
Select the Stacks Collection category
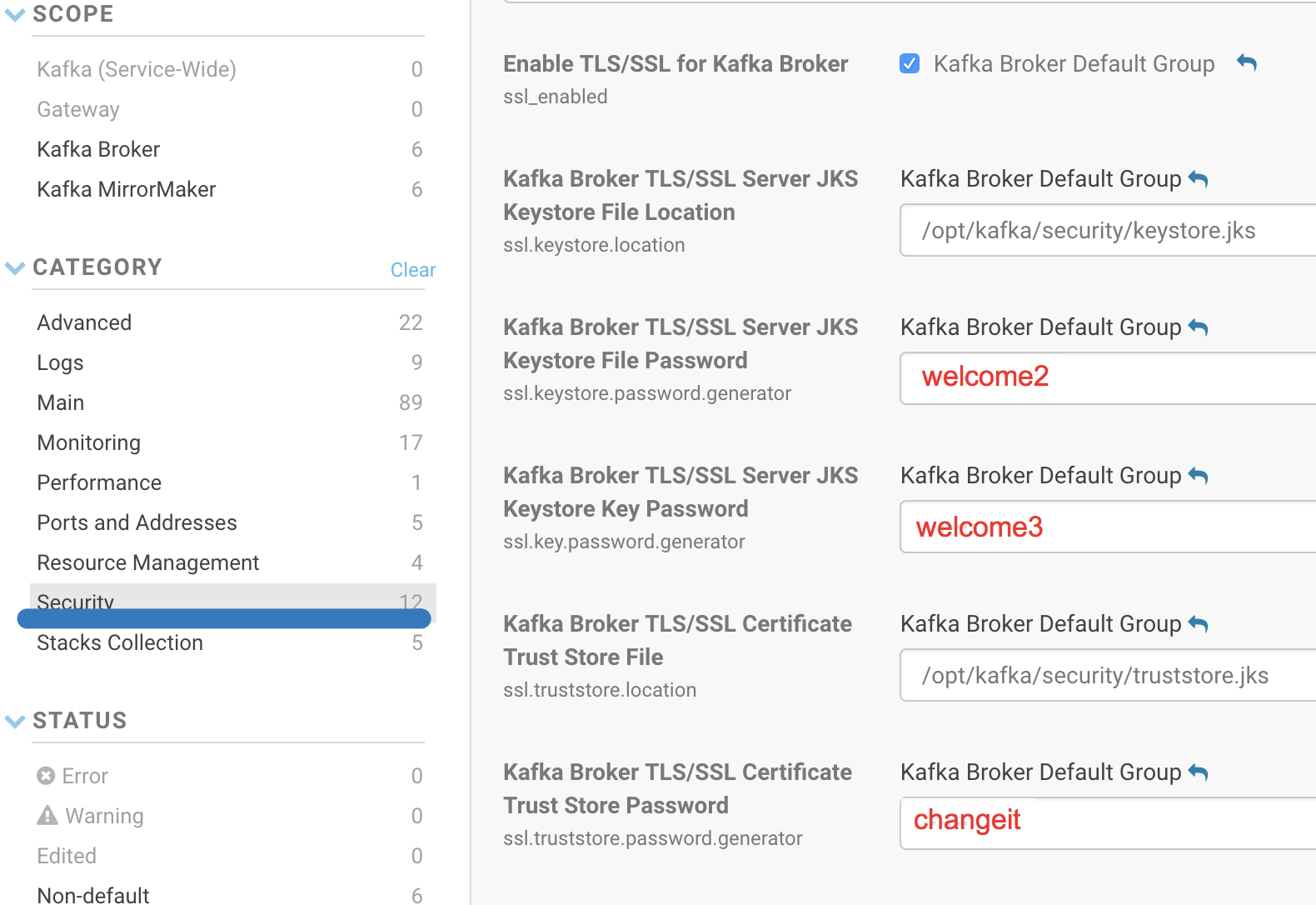(120, 642)
